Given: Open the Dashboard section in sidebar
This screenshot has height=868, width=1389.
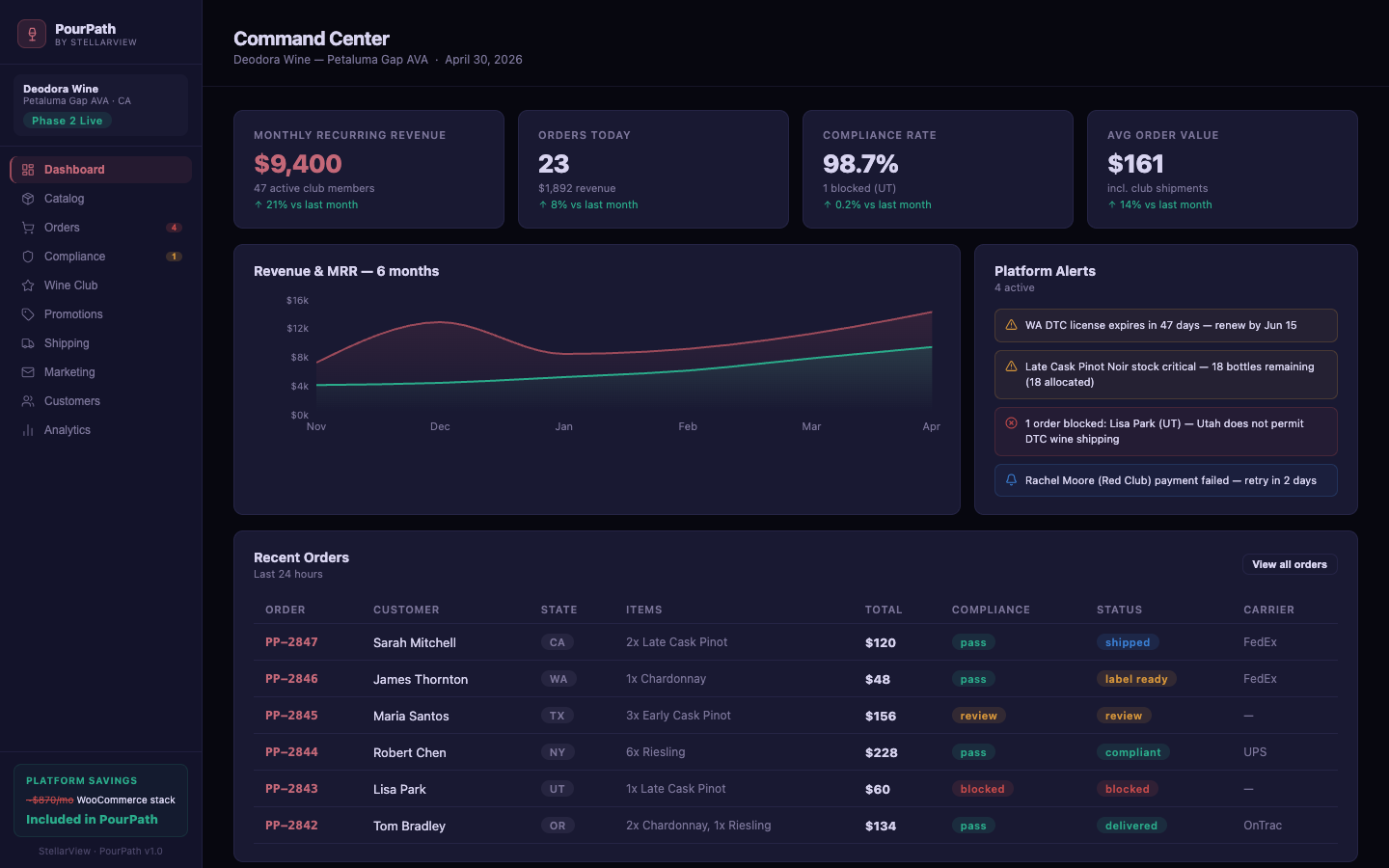Looking at the screenshot, I should (72, 169).
